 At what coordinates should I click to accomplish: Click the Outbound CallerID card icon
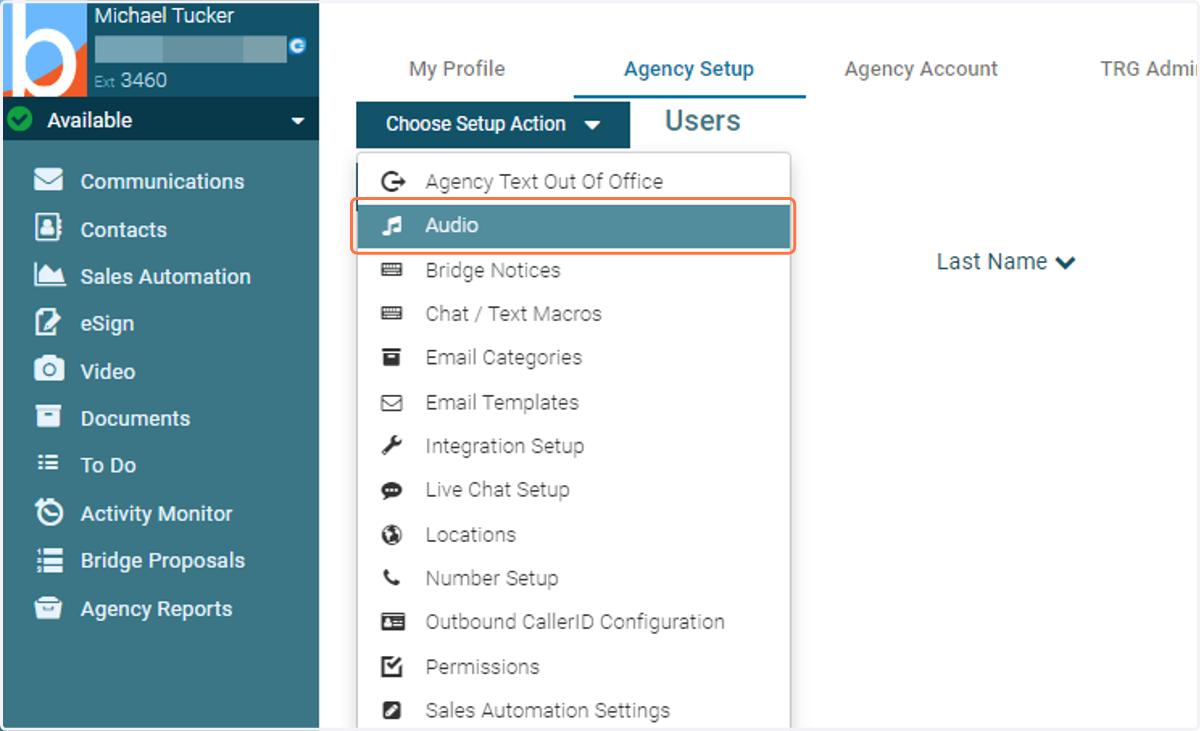393,622
